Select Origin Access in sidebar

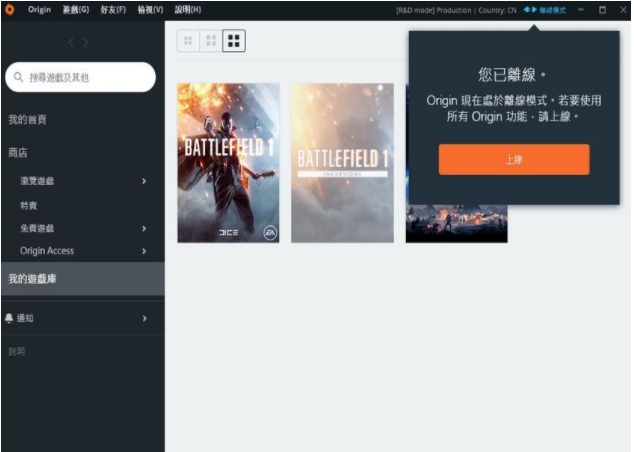[47, 251]
